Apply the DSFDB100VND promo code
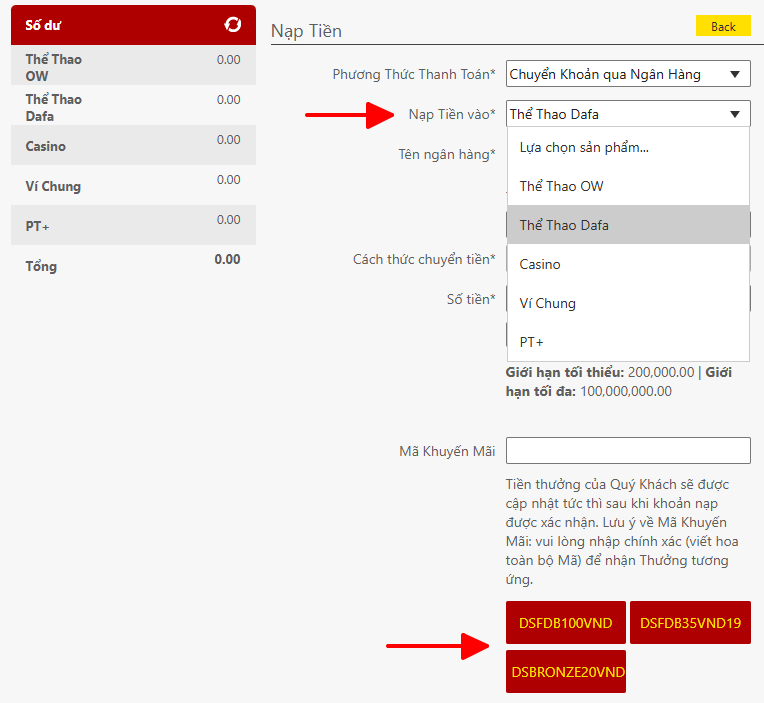 pos(565,623)
